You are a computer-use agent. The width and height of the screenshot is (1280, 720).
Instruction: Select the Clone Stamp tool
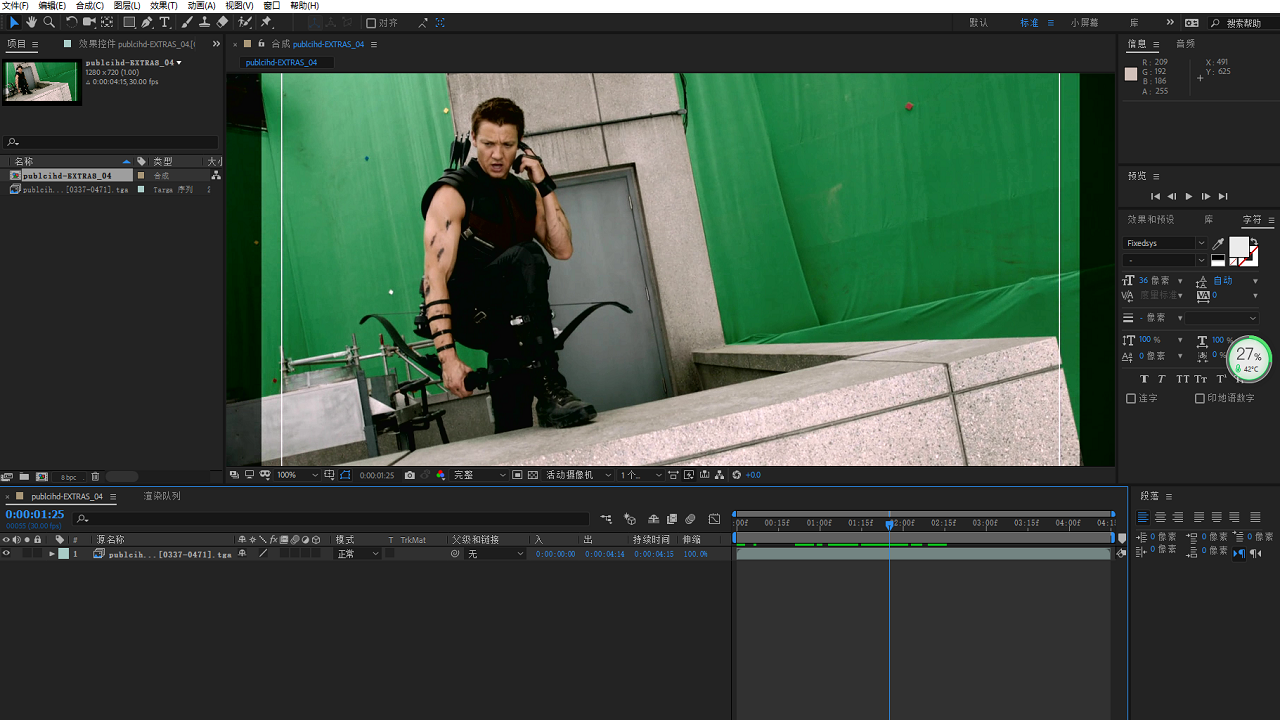[205, 22]
